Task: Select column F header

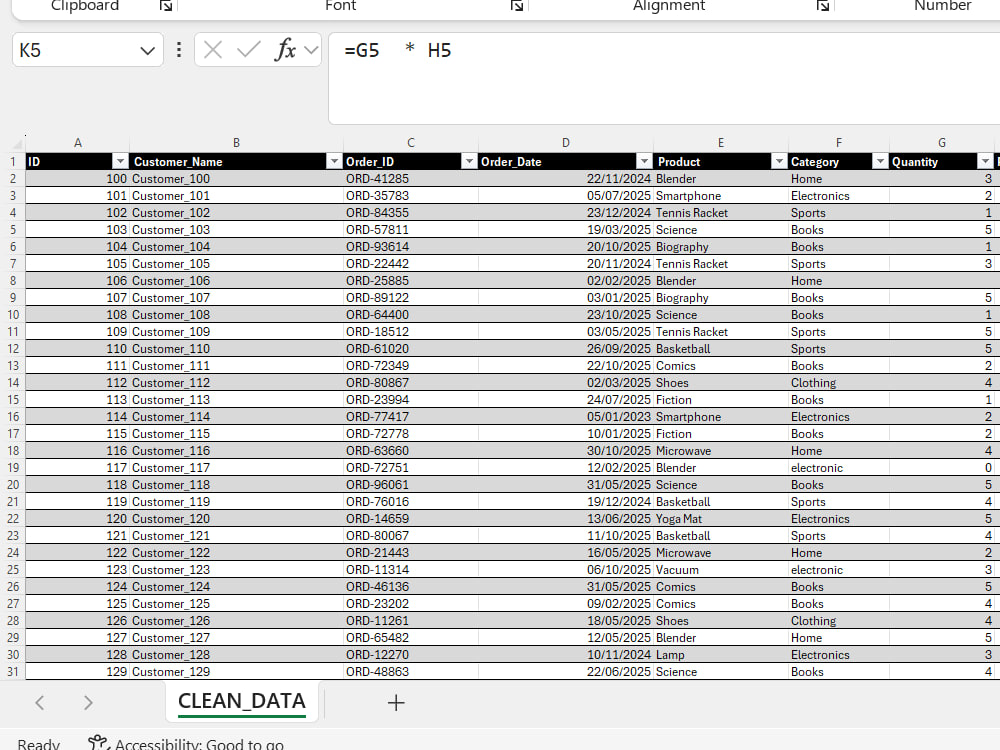Action: pyautogui.click(x=839, y=143)
